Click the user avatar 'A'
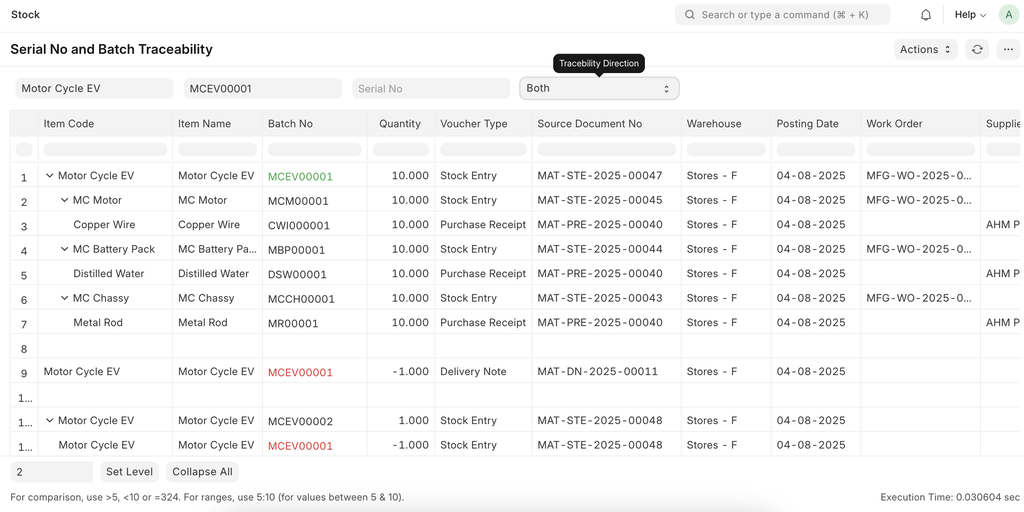This screenshot has height=512, width=1024. point(1008,15)
